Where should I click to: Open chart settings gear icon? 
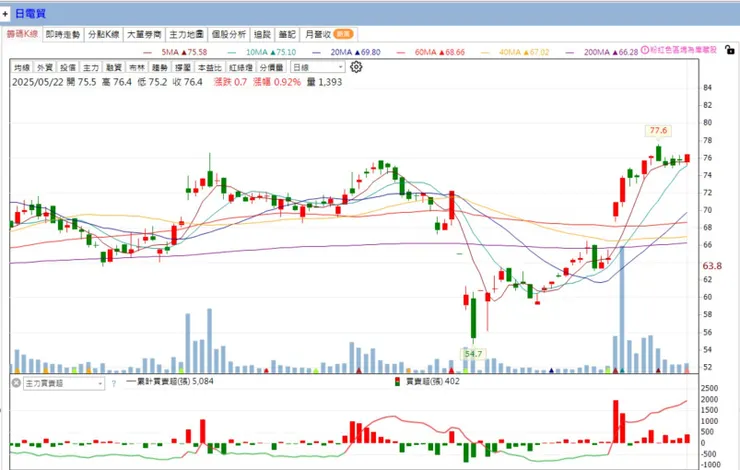click(356, 67)
